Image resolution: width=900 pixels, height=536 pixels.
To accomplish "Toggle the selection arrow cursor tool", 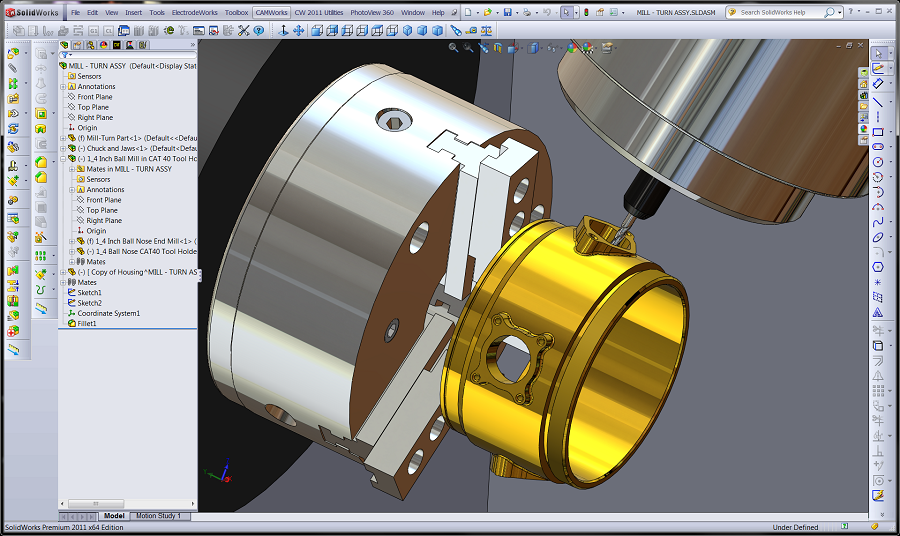I will pos(878,53).
